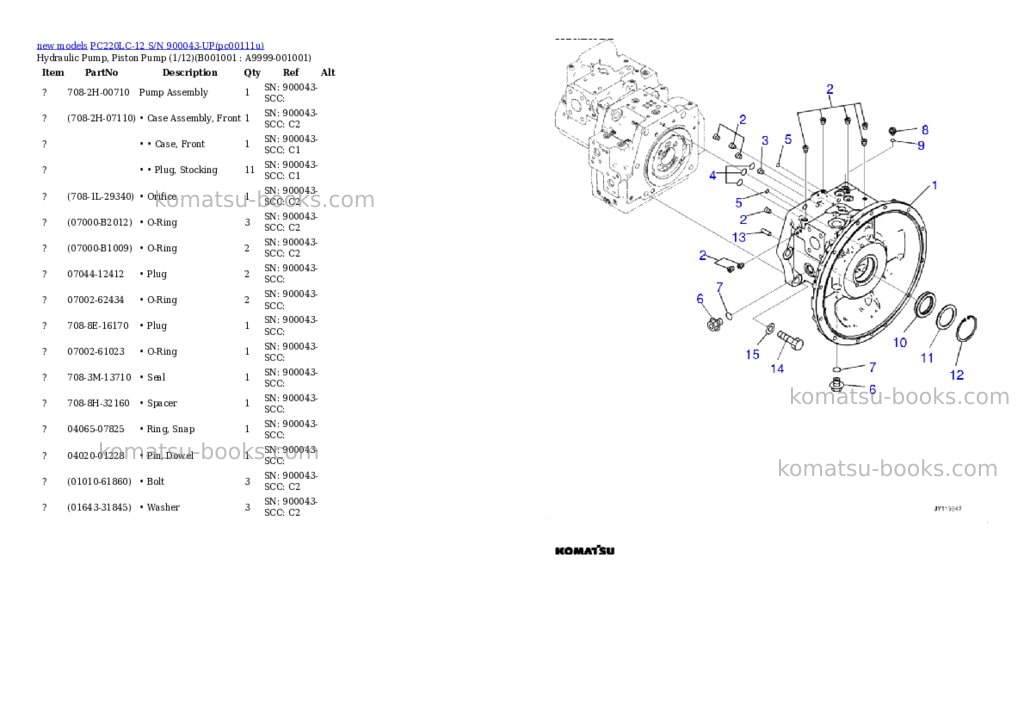Select part number (07000-B2012)

click(x=99, y=223)
